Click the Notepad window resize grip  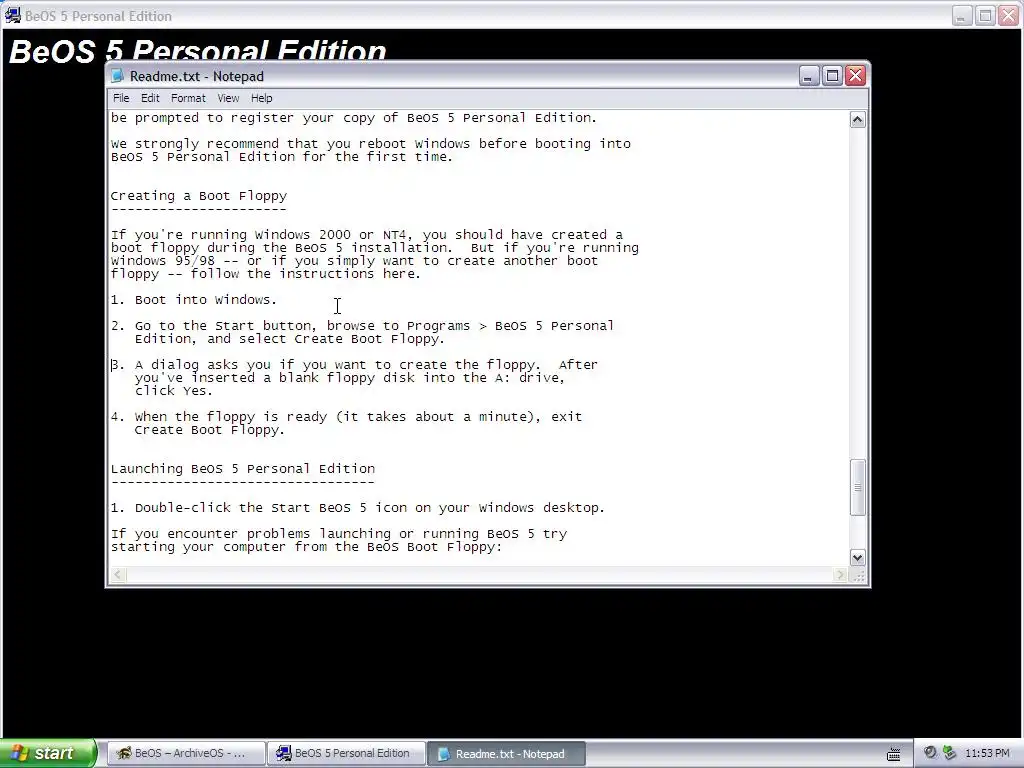coord(859,575)
